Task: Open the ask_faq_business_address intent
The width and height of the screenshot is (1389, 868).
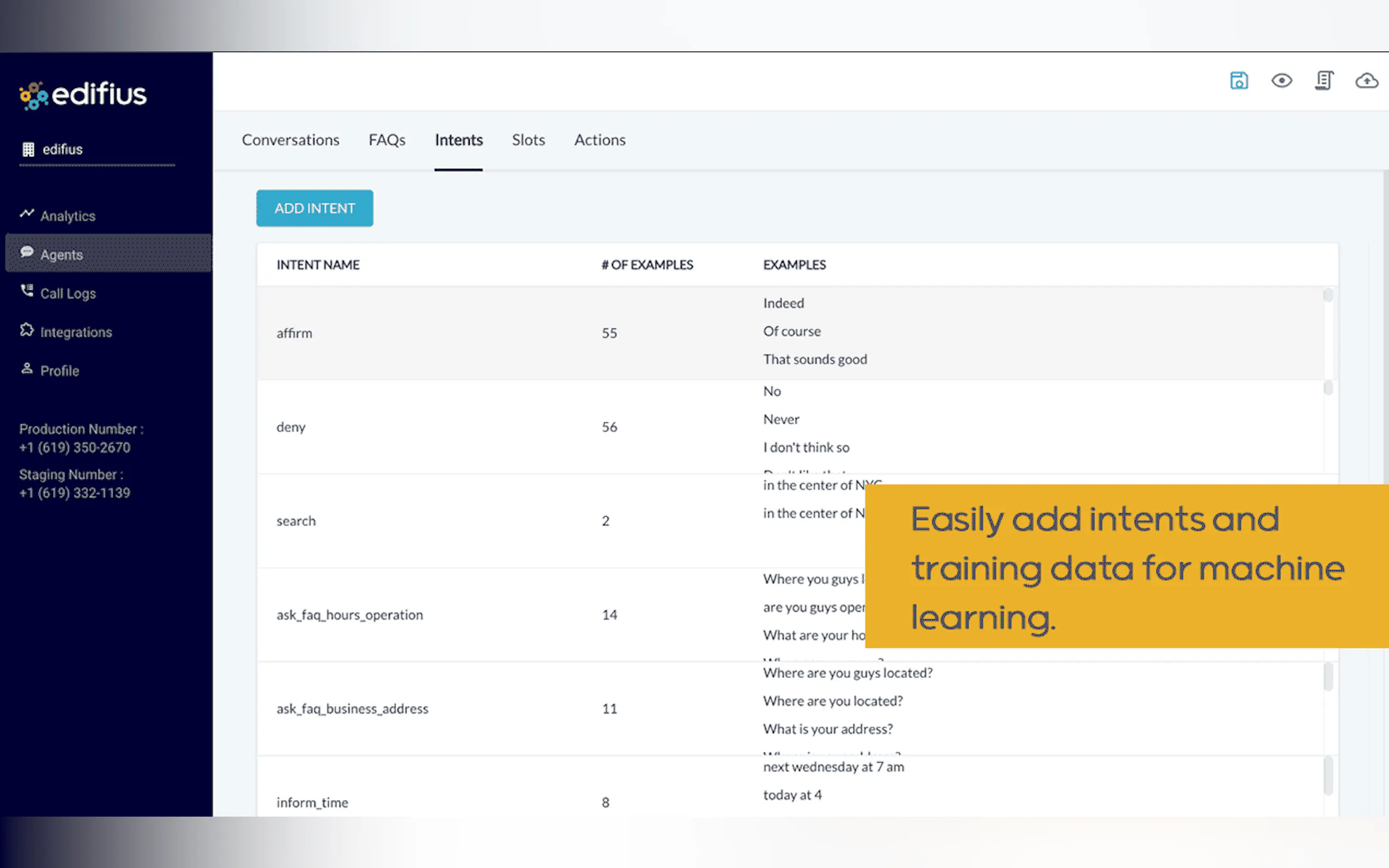Action: coord(352,708)
